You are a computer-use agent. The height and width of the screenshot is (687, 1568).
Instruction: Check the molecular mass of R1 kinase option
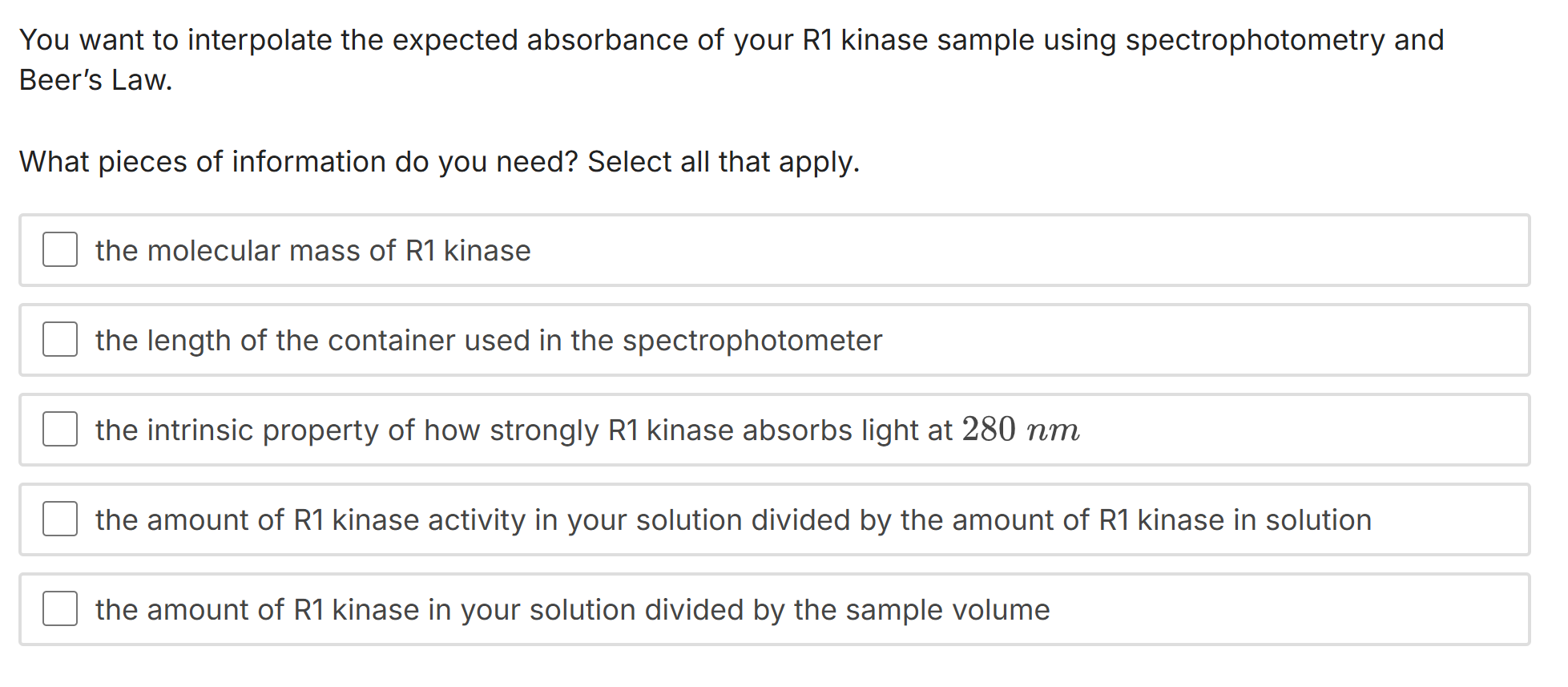click(x=59, y=250)
